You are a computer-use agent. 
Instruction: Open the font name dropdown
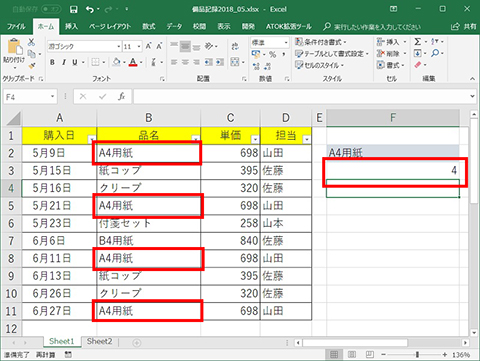pos(119,47)
